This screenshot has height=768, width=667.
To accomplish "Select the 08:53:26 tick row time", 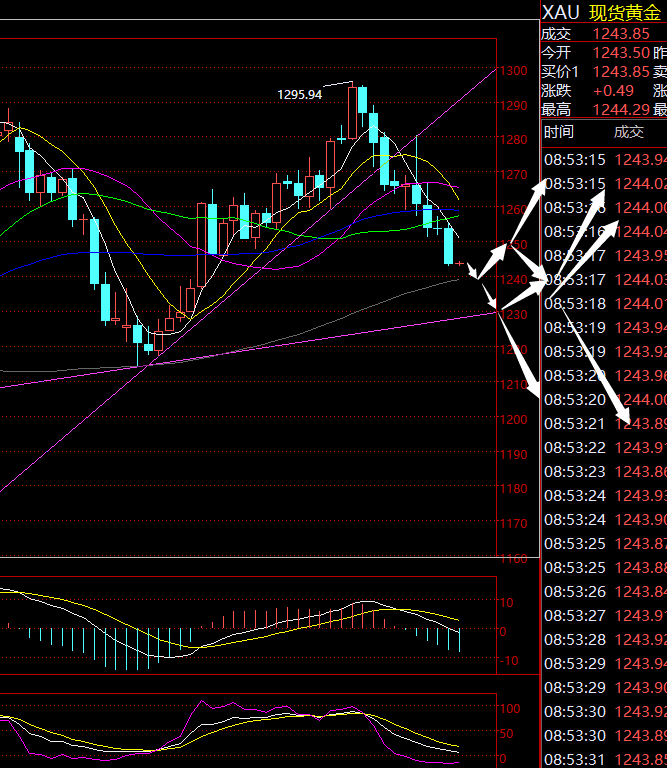I will pyautogui.click(x=575, y=592).
